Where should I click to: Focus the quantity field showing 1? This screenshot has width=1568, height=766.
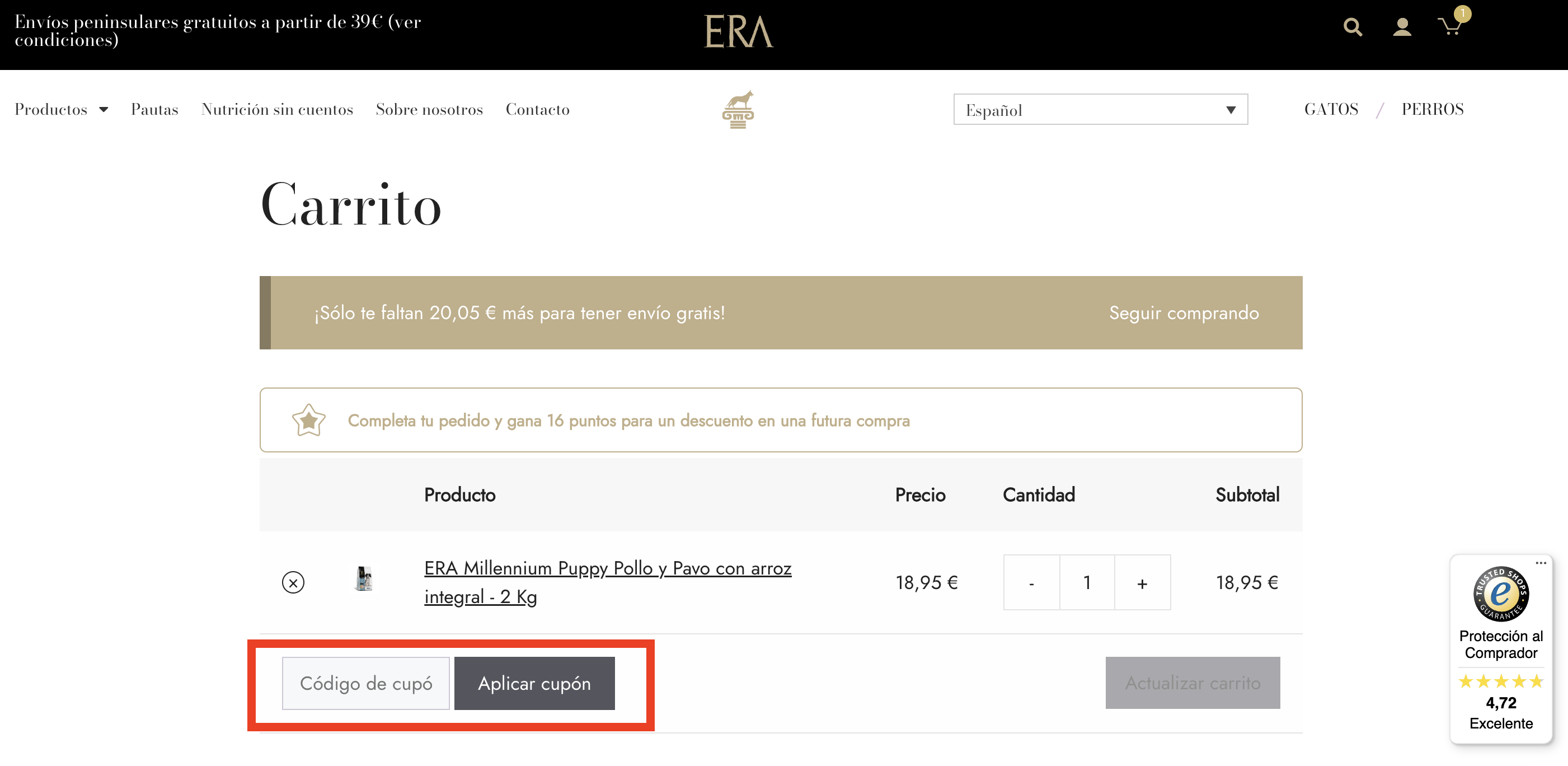[1087, 583]
